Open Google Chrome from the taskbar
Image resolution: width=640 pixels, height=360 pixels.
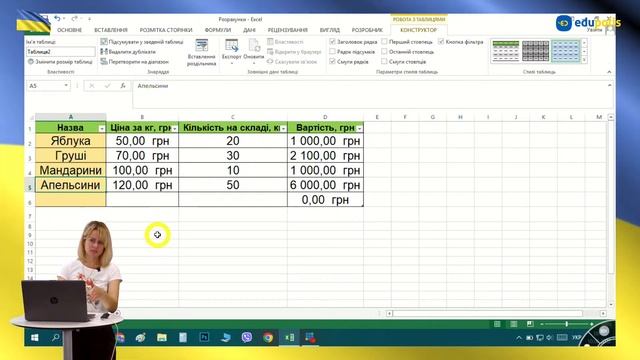point(268,338)
